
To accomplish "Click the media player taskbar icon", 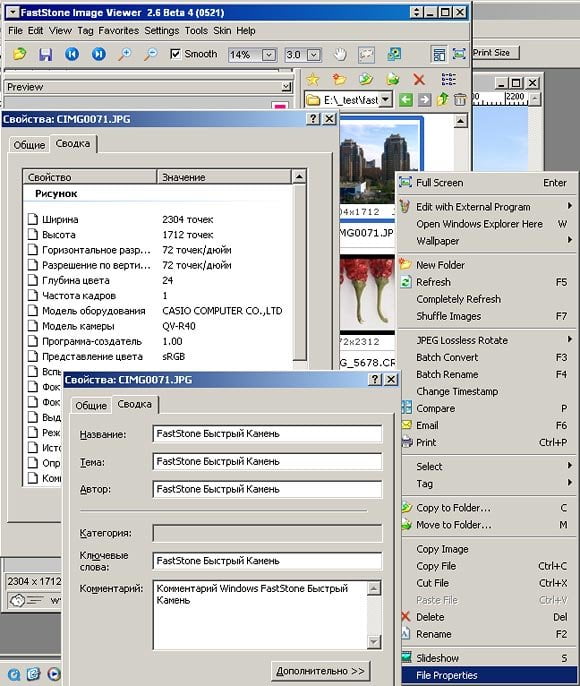I will point(54,674).
